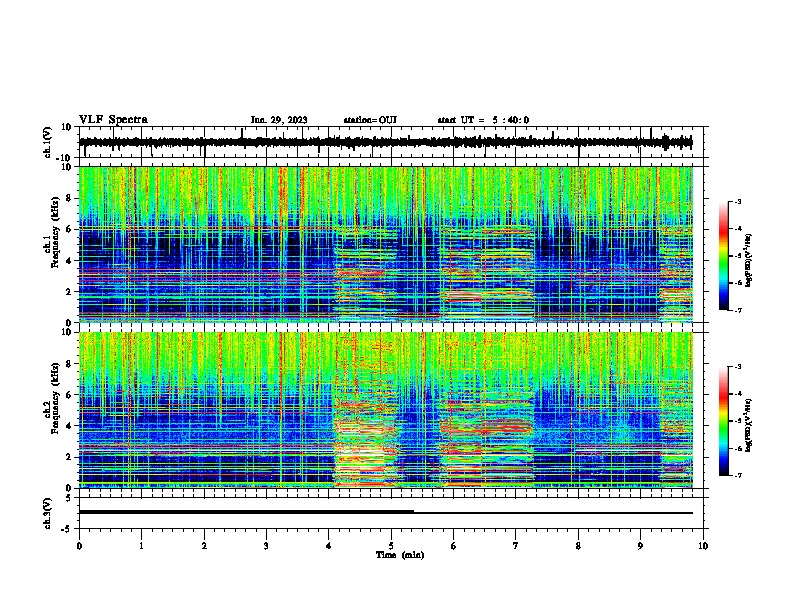
Task: Click the '-3' label on ch.1 color bar
Action: [x=737, y=201]
